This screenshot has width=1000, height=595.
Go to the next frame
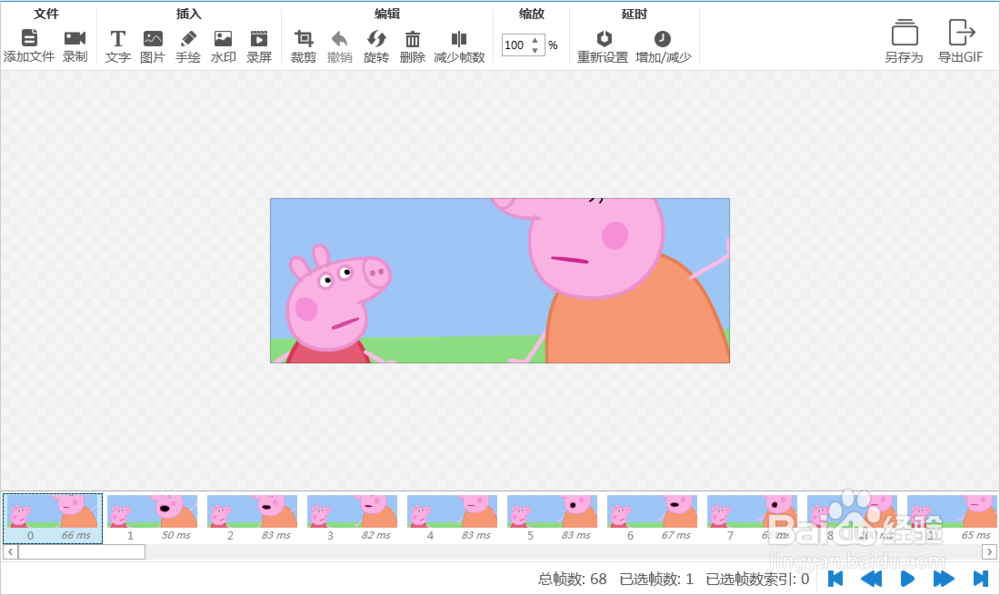[943, 578]
